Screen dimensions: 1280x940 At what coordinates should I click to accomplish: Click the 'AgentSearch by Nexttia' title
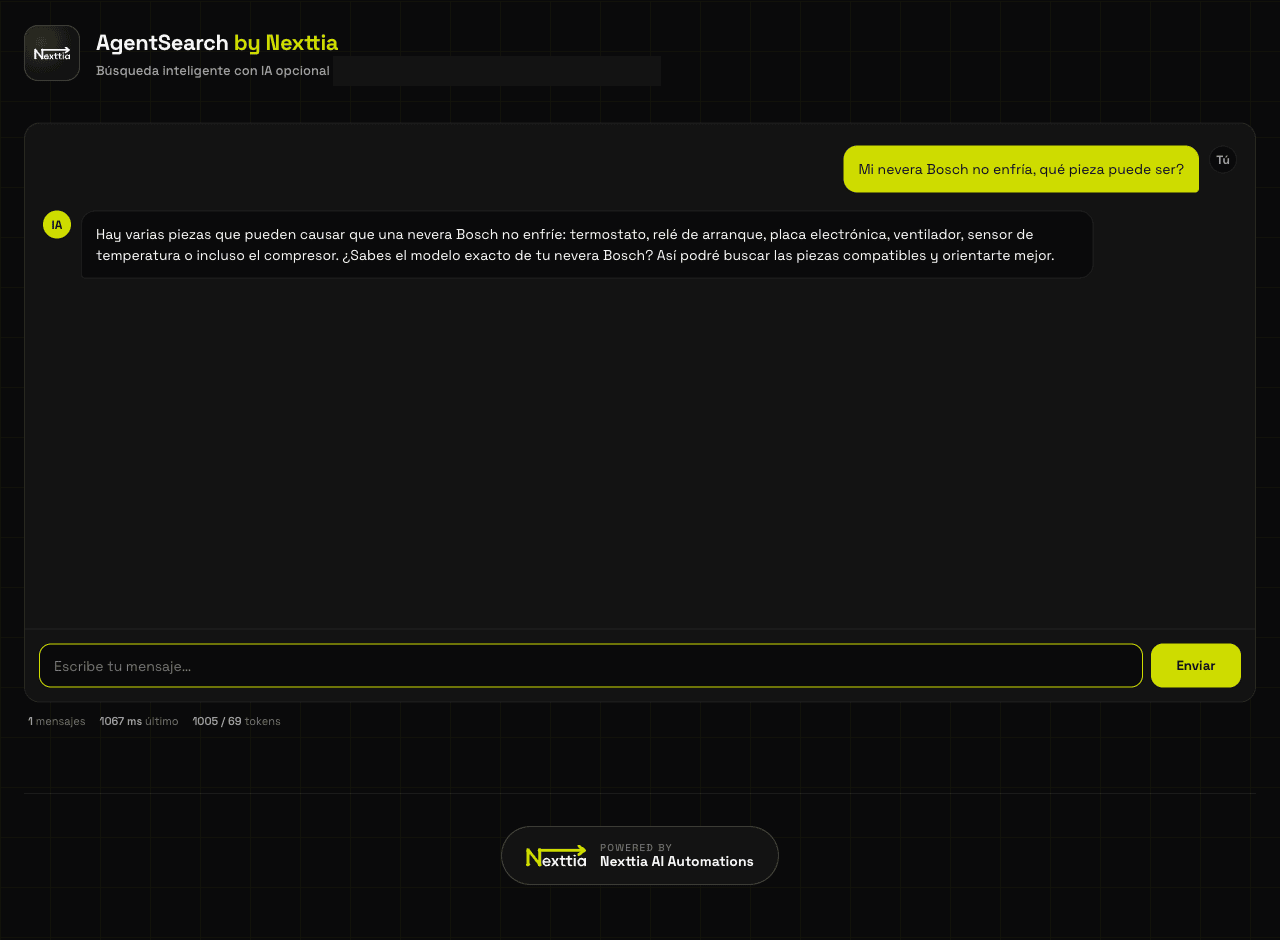point(217,43)
